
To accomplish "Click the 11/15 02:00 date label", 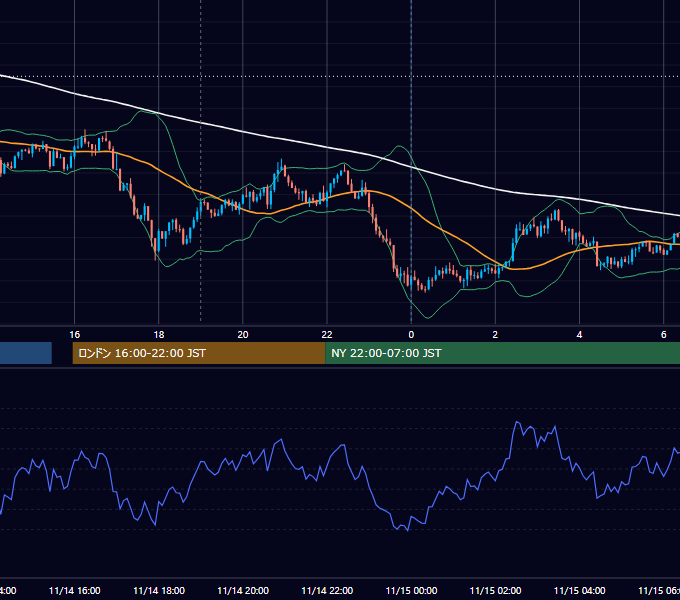I will pos(495,591).
